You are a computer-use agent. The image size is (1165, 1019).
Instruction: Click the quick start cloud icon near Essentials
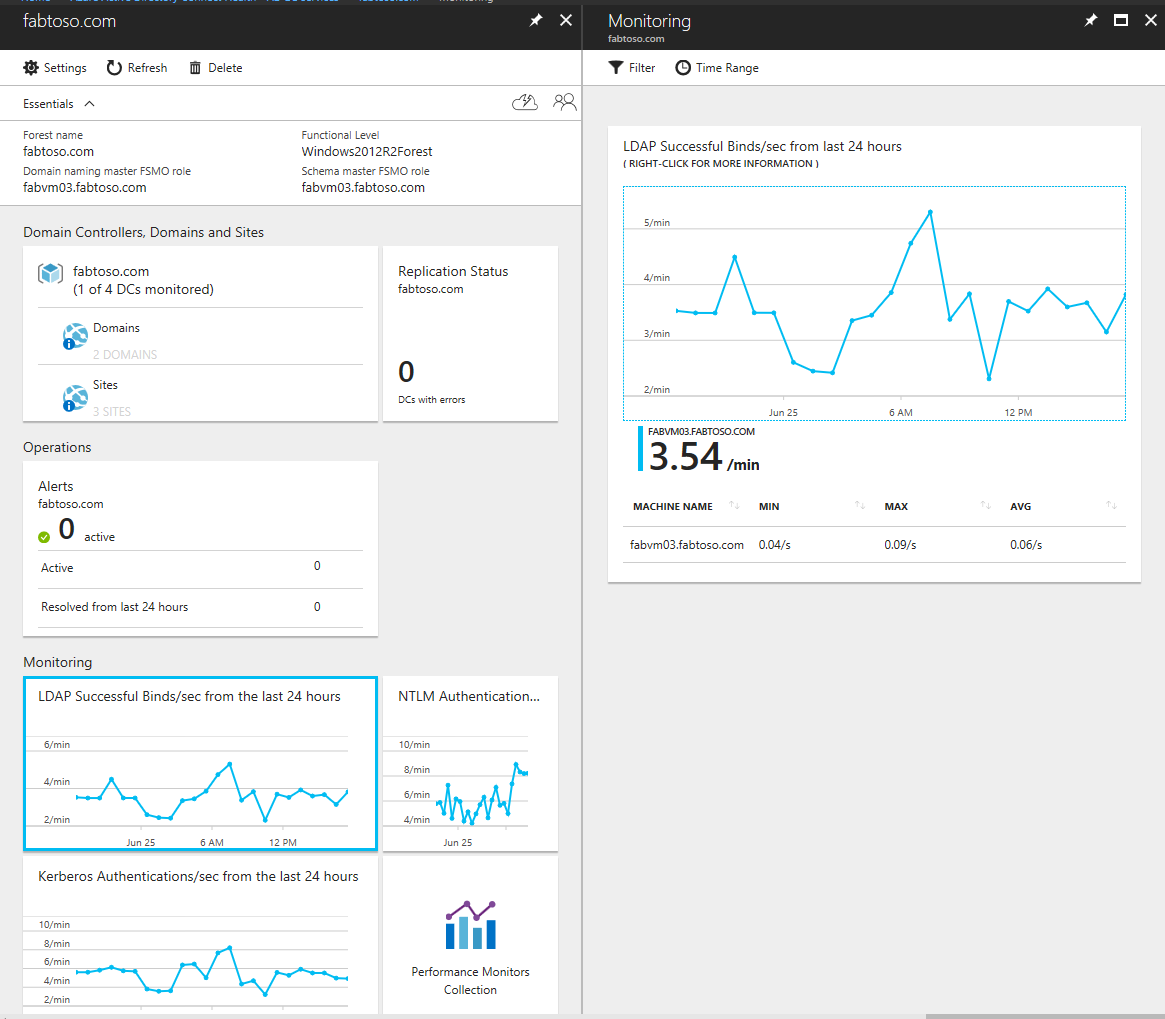(525, 101)
